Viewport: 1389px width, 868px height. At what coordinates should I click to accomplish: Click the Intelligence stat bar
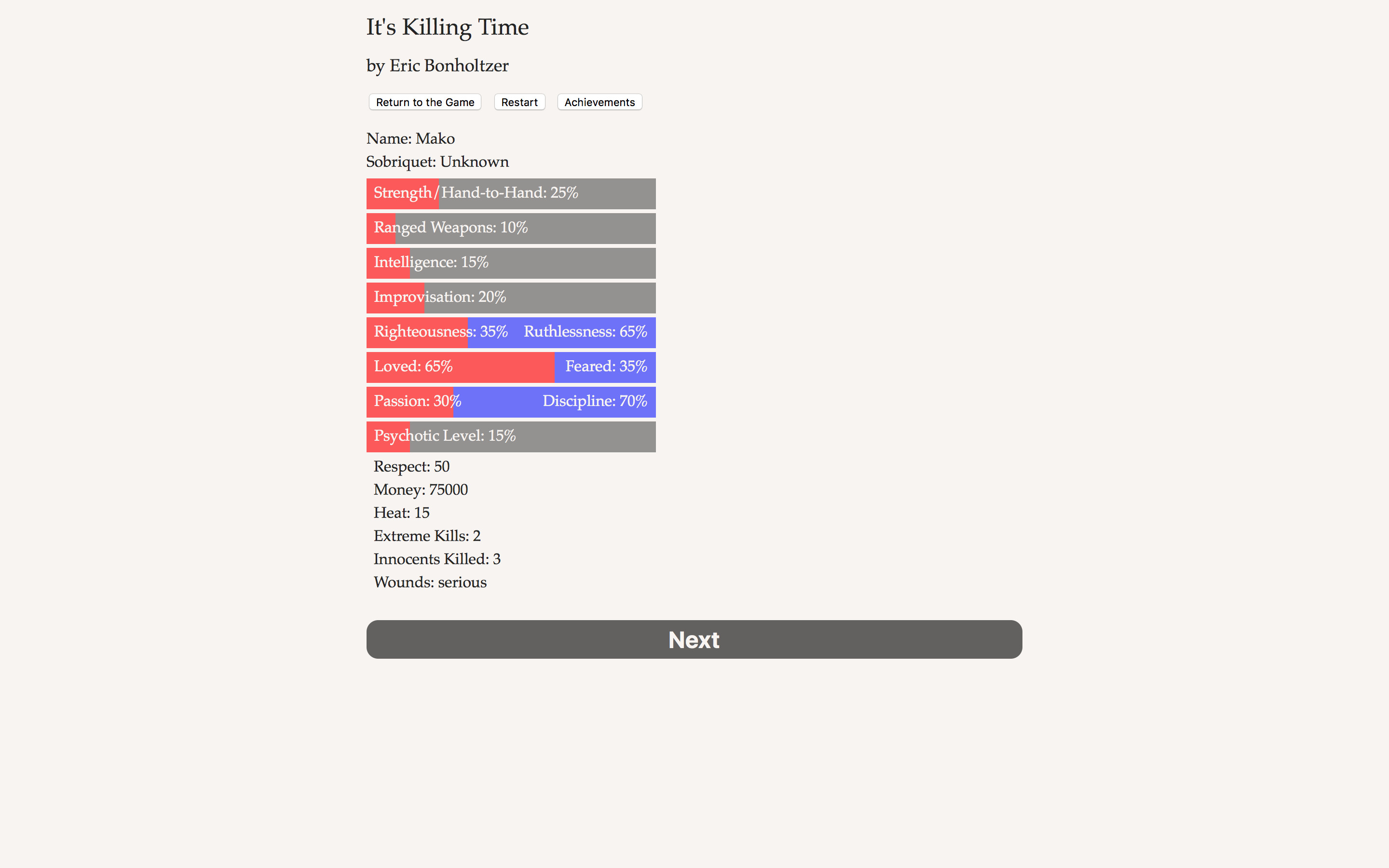[511, 263]
